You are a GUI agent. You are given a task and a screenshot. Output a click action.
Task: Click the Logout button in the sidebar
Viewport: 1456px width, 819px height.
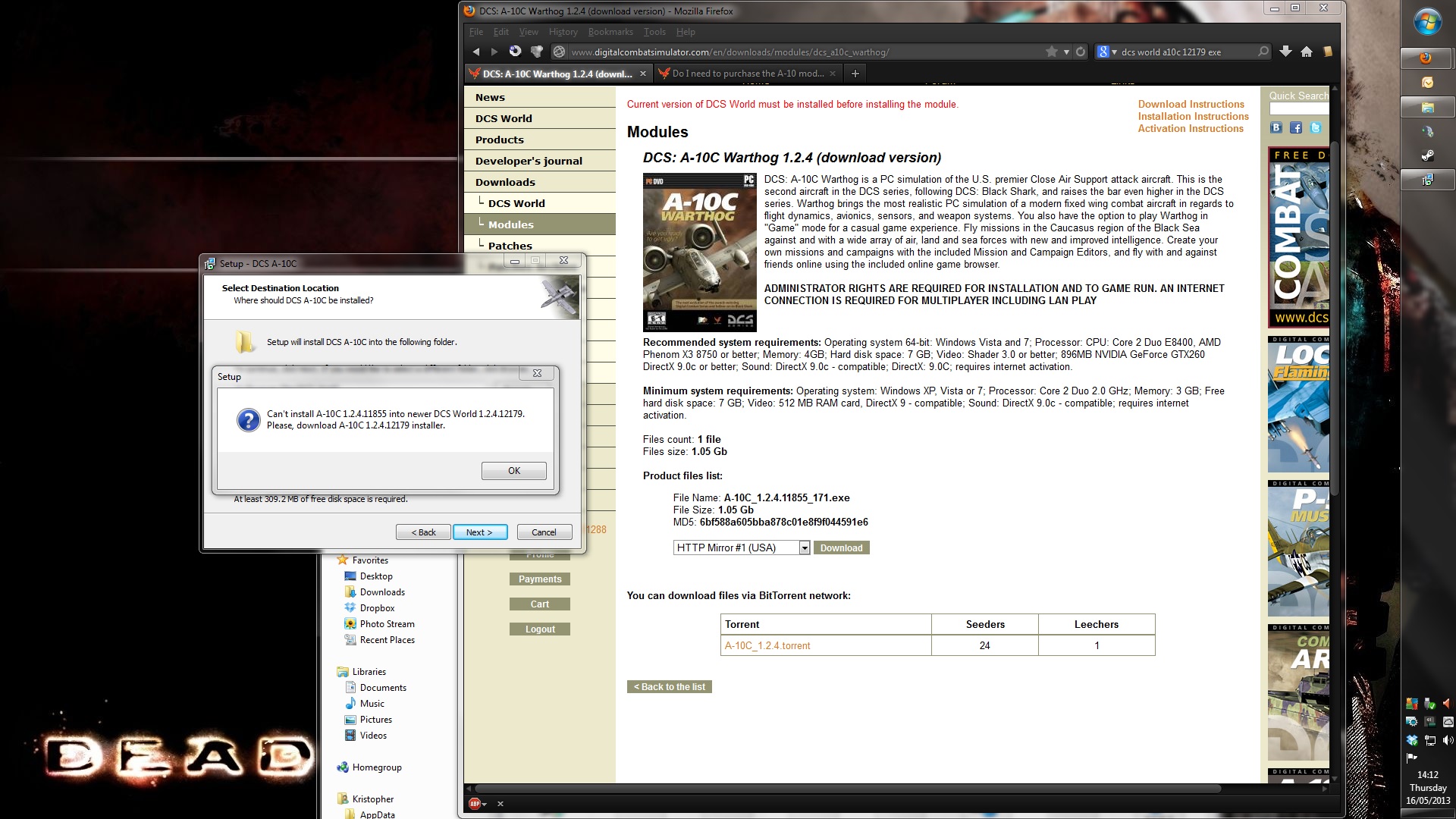(x=540, y=629)
